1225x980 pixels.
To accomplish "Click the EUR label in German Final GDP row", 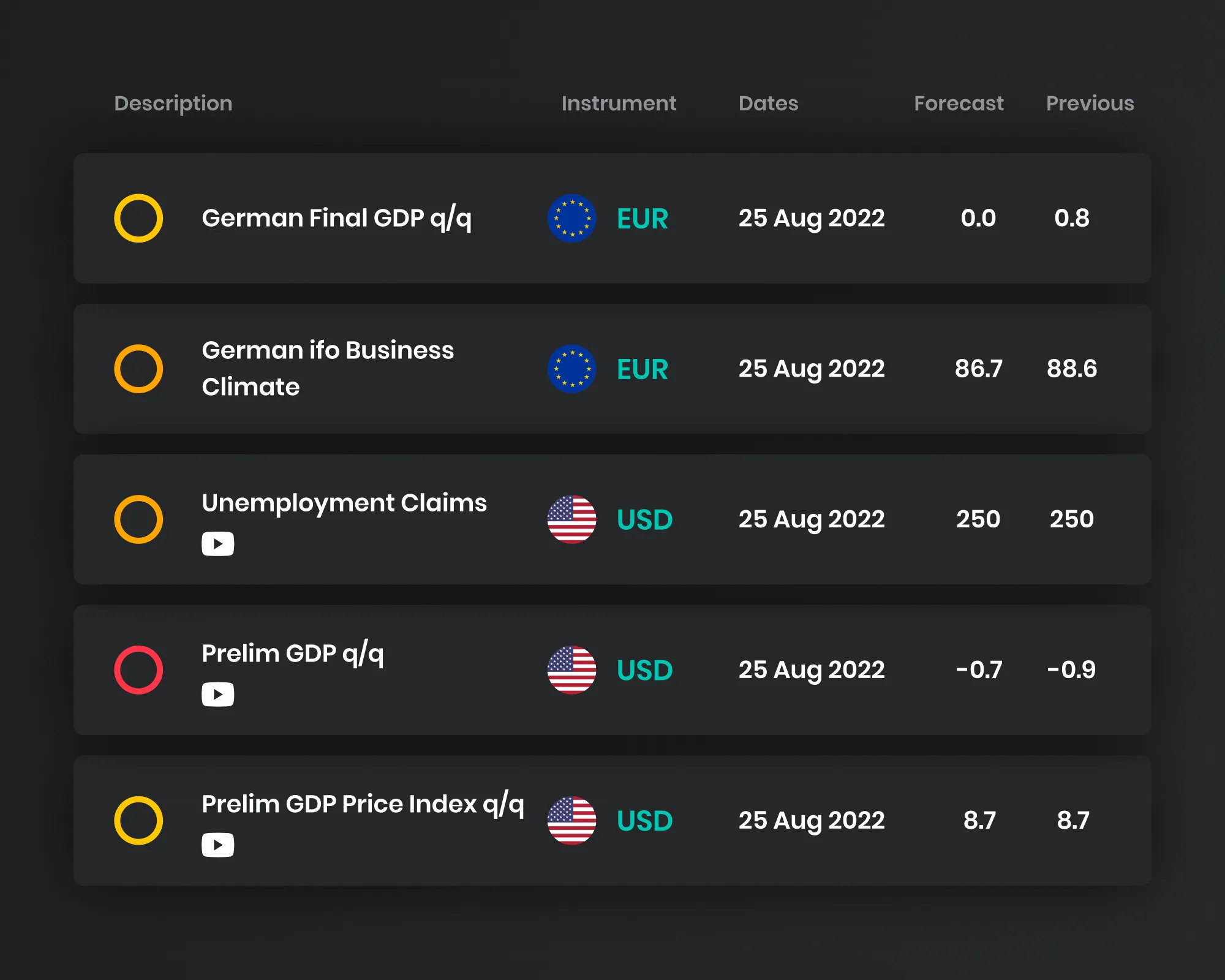I will point(643,219).
